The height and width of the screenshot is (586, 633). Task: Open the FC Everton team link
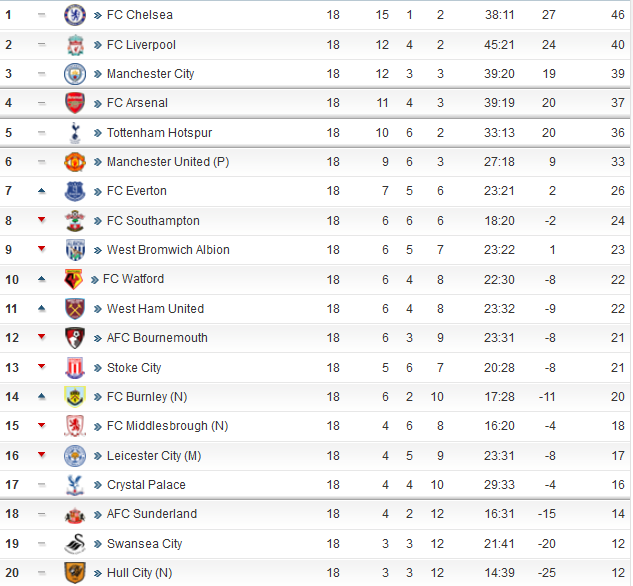click(136, 191)
